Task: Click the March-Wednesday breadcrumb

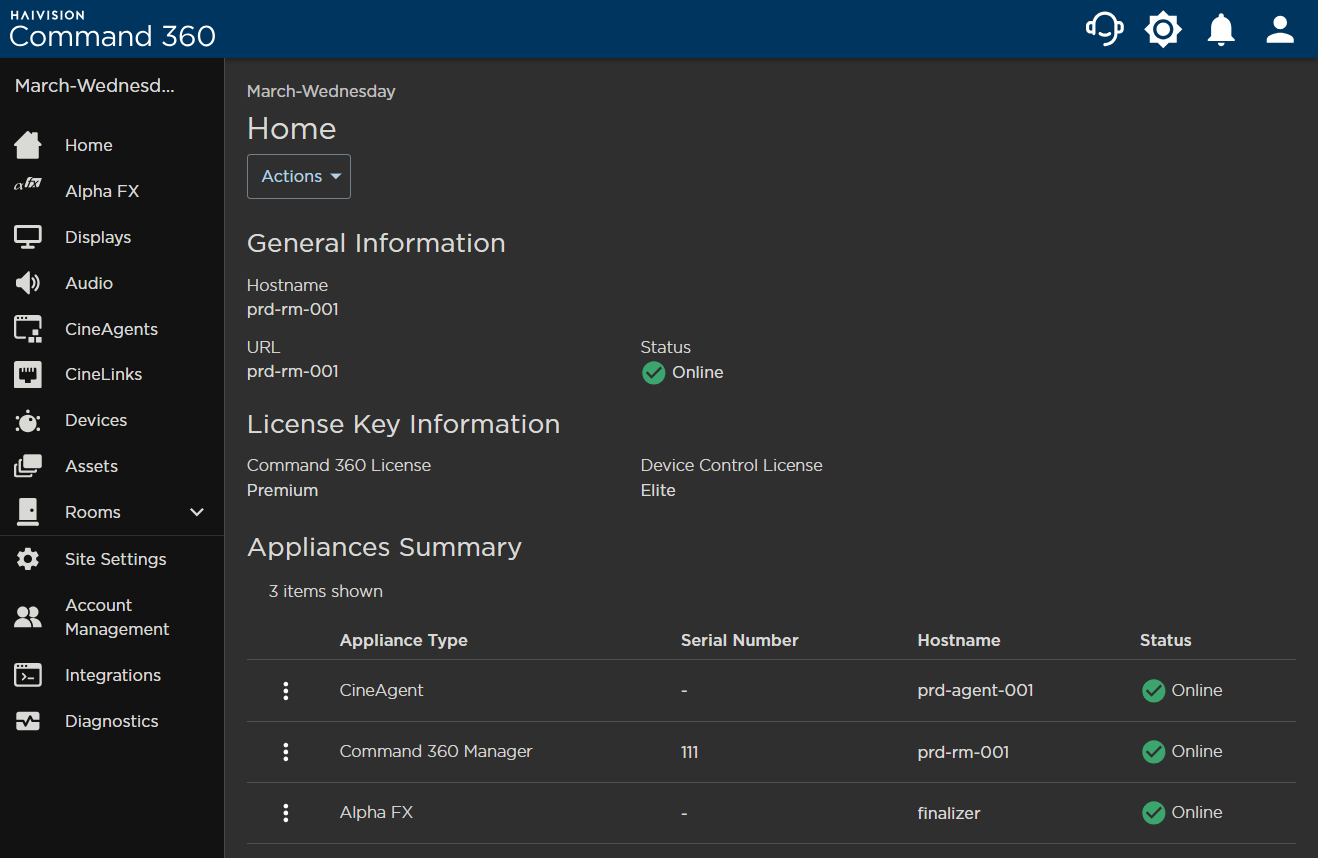Action: point(321,91)
